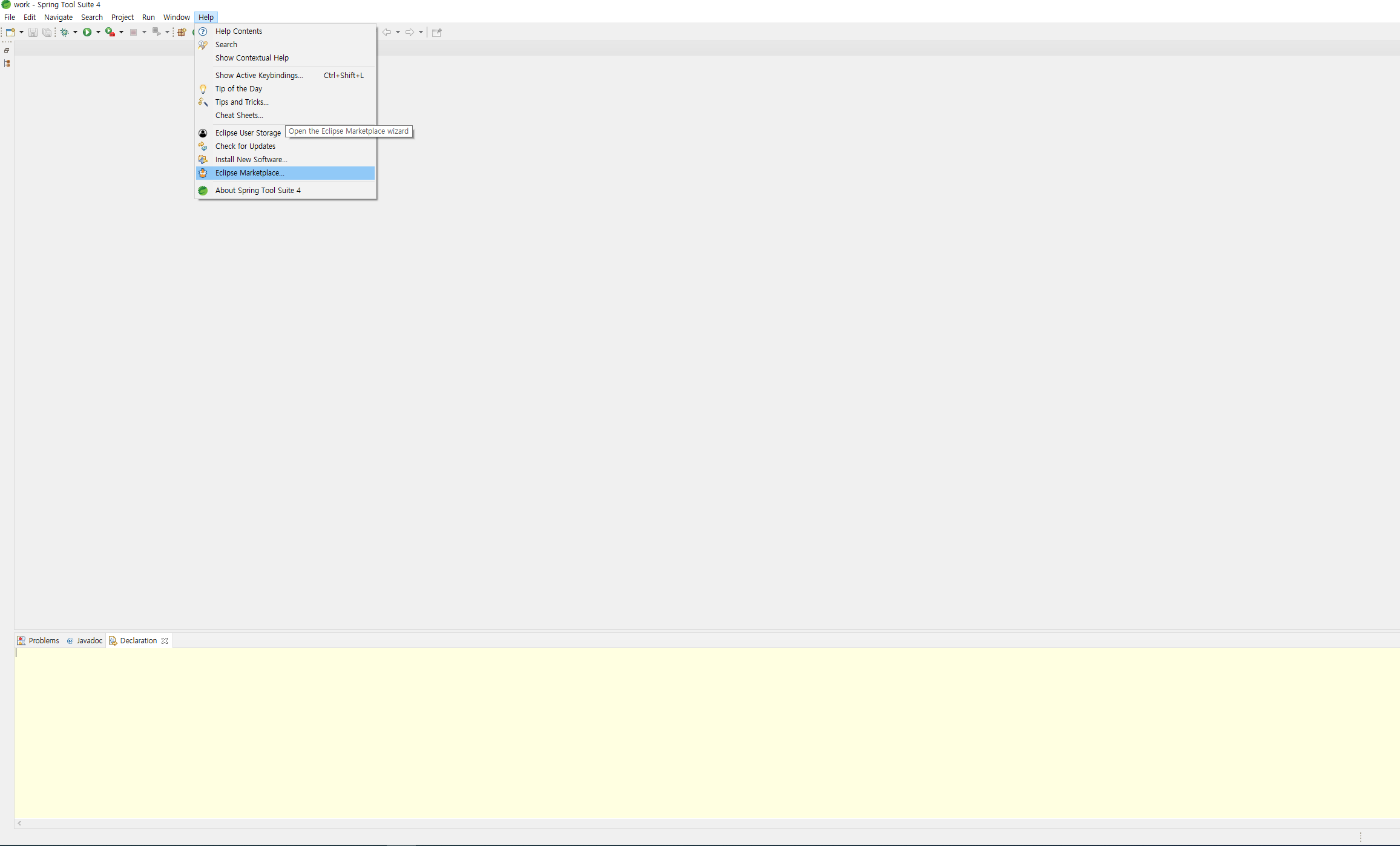This screenshot has height=846, width=1400.
Task: Open About Spring Tool Suite 4
Action: (257, 191)
